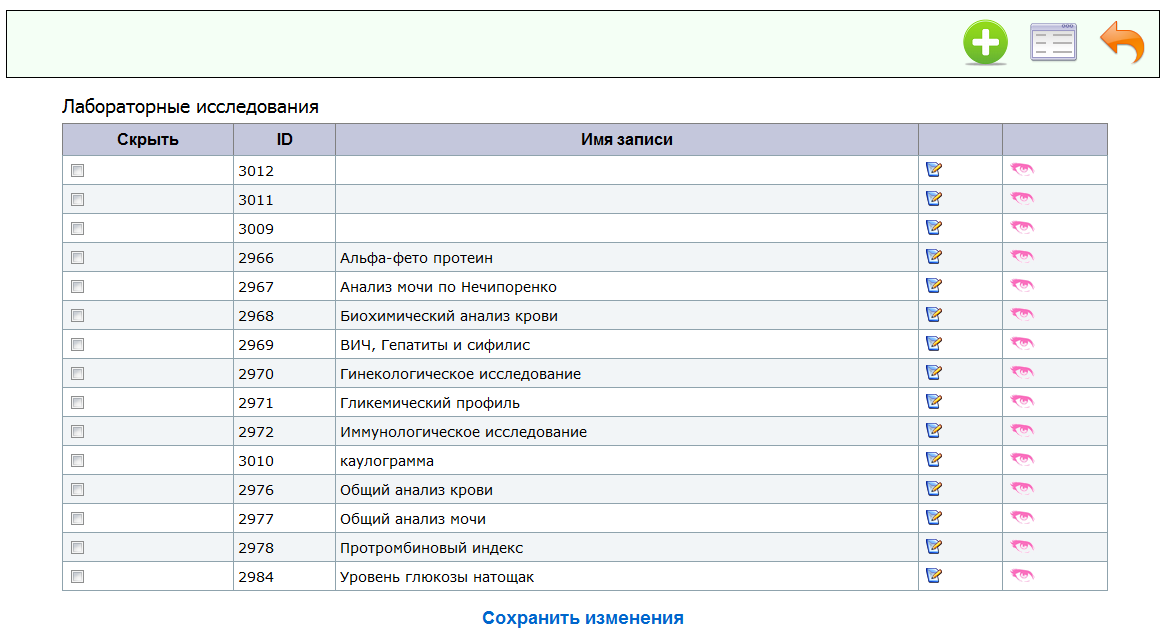1168x640 pixels.
Task: Click edit icon for Общий анализ мочи
Action: (934, 518)
